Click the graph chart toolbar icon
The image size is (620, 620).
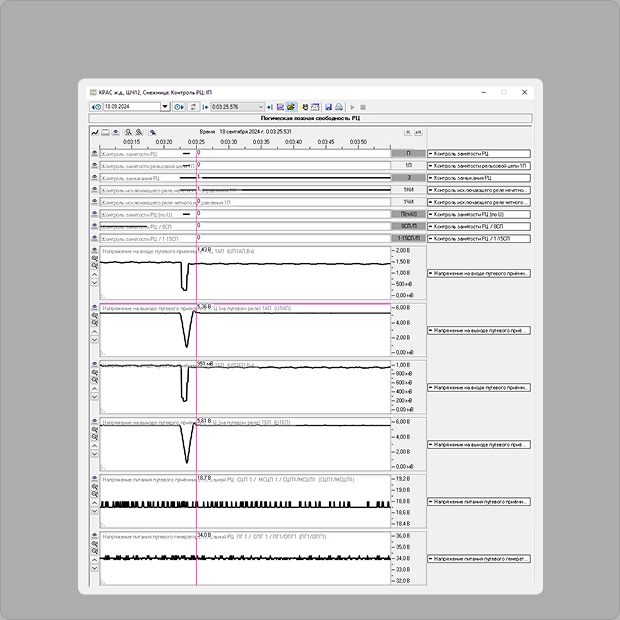click(280, 107)
